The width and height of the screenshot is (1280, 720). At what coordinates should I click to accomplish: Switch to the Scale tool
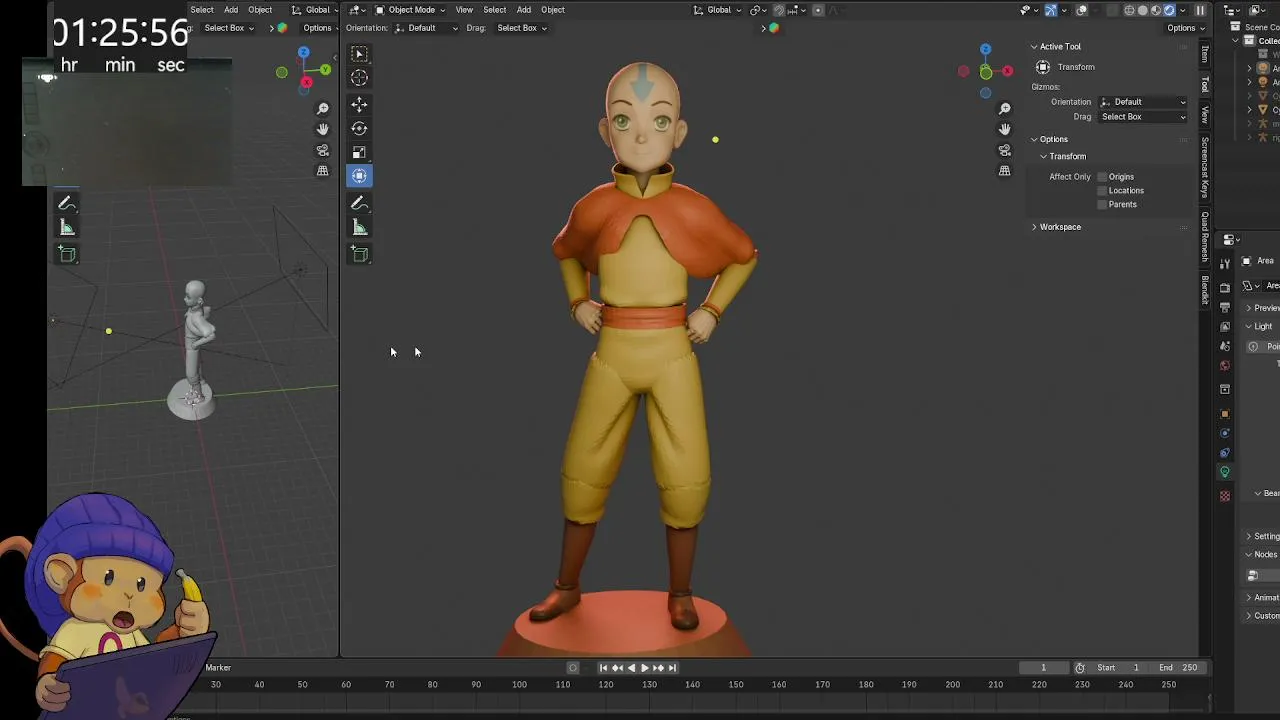pyautogui.click(x=359, y=152)
